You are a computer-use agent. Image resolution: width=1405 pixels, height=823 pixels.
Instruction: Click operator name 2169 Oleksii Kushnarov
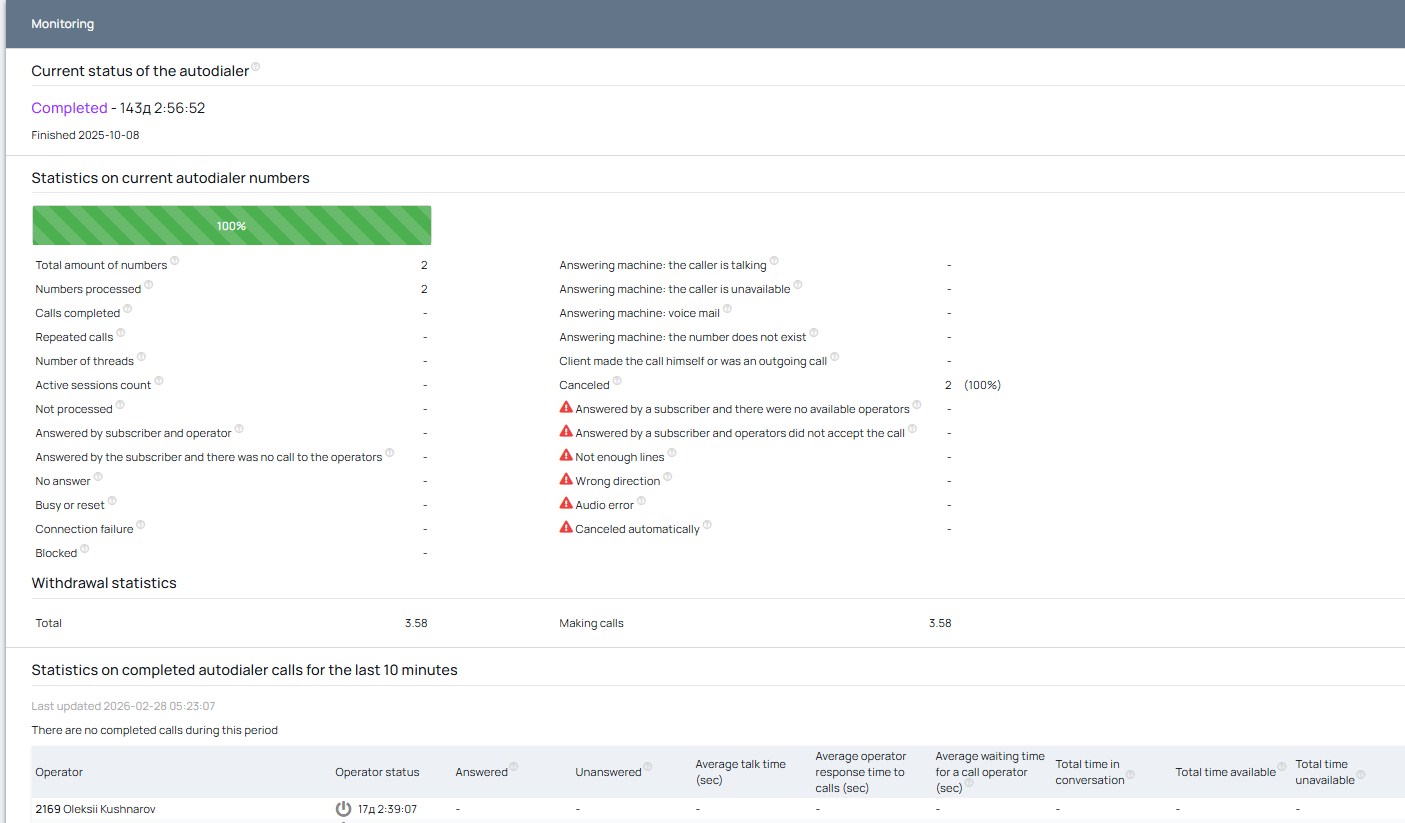coord(95,809)
